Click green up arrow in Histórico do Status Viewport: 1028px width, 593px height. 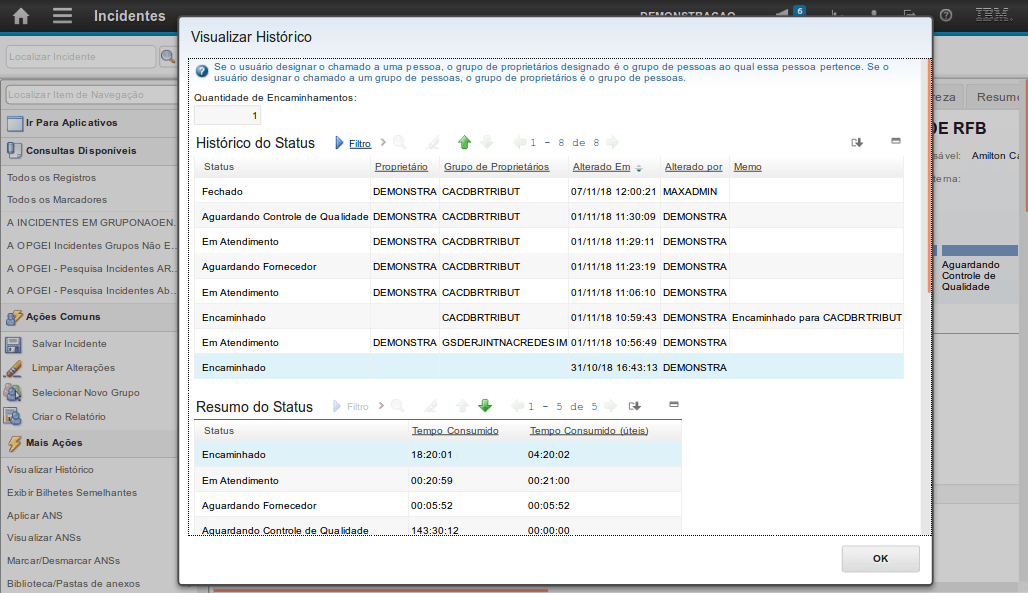coord(464,142)
